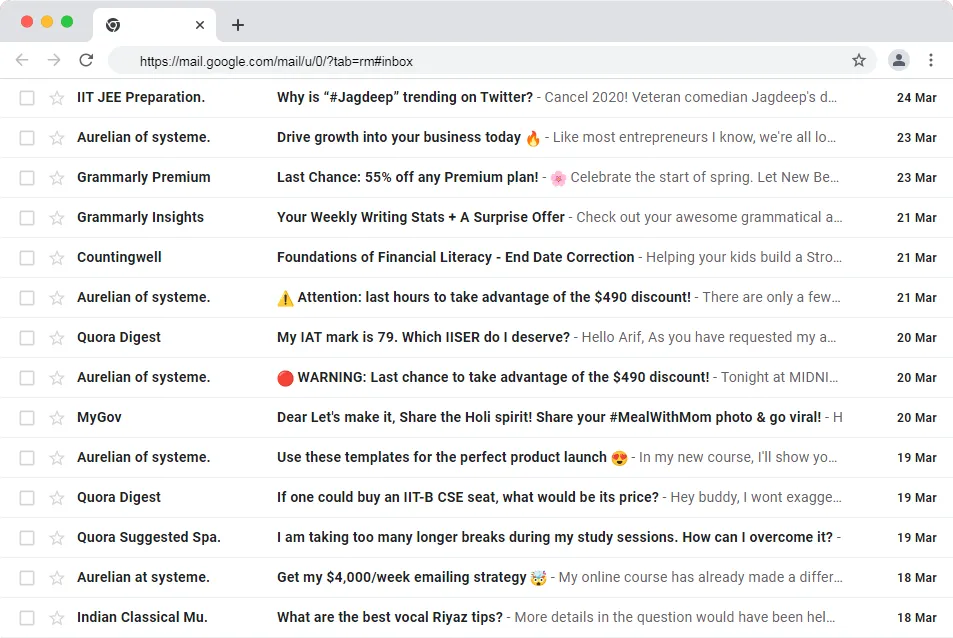Star the IIT JEE Preparation email
953x638 pixels.
tap(57, 98)
